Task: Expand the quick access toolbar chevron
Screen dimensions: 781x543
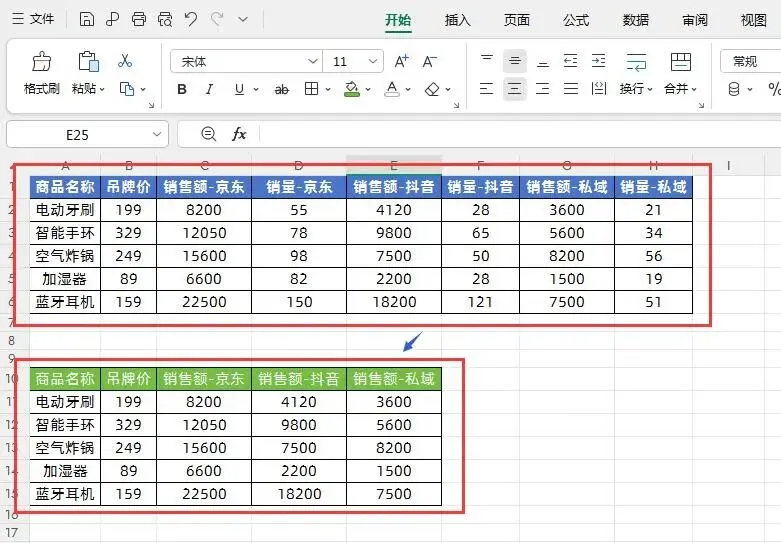Action: pyautogui.click(x=243, y=19)
